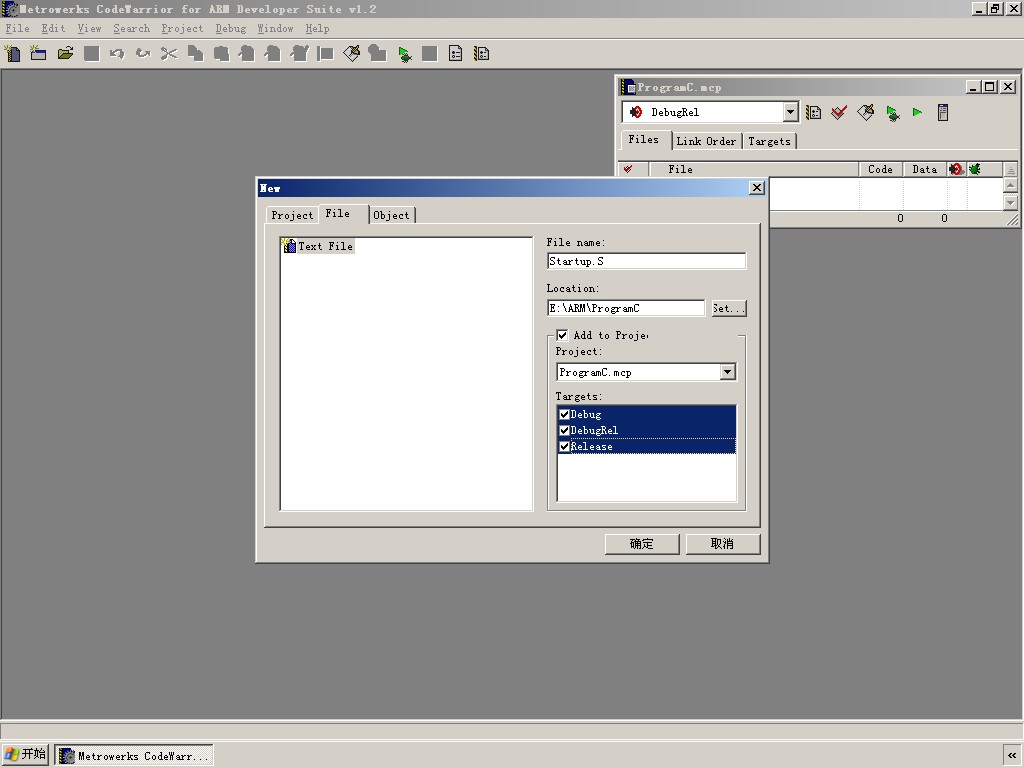Viewport: 1024px width, 768px height.
Task: Click the Debug icon in ProgramC.mcp window
Action: click(893, 112)
